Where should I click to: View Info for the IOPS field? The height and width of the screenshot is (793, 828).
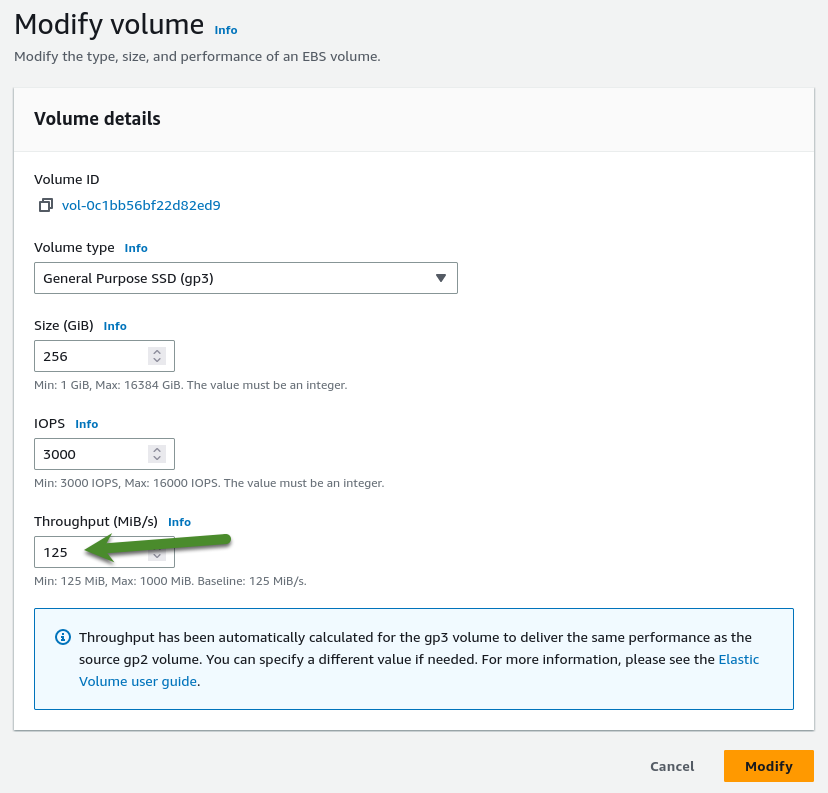coord(87,424)
